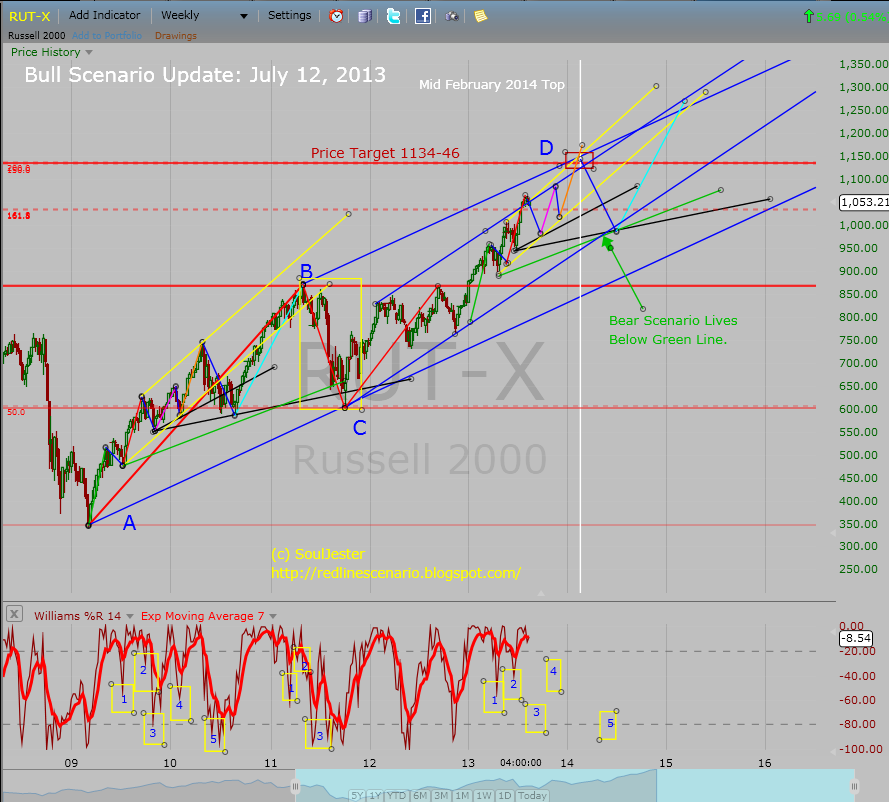Click the blue A wave label
The height and width of the screenshot is (802, 889).
coord(129,523)
